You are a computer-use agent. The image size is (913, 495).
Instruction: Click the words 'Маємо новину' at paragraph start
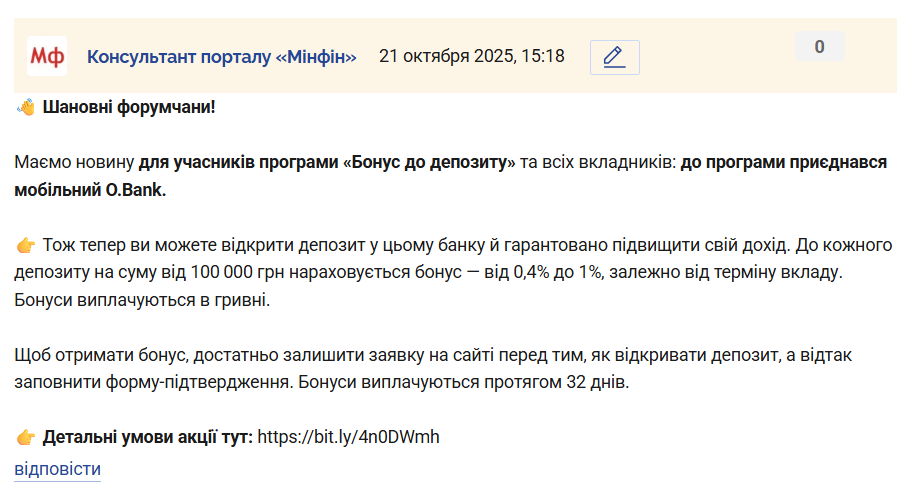click(74, 162)
